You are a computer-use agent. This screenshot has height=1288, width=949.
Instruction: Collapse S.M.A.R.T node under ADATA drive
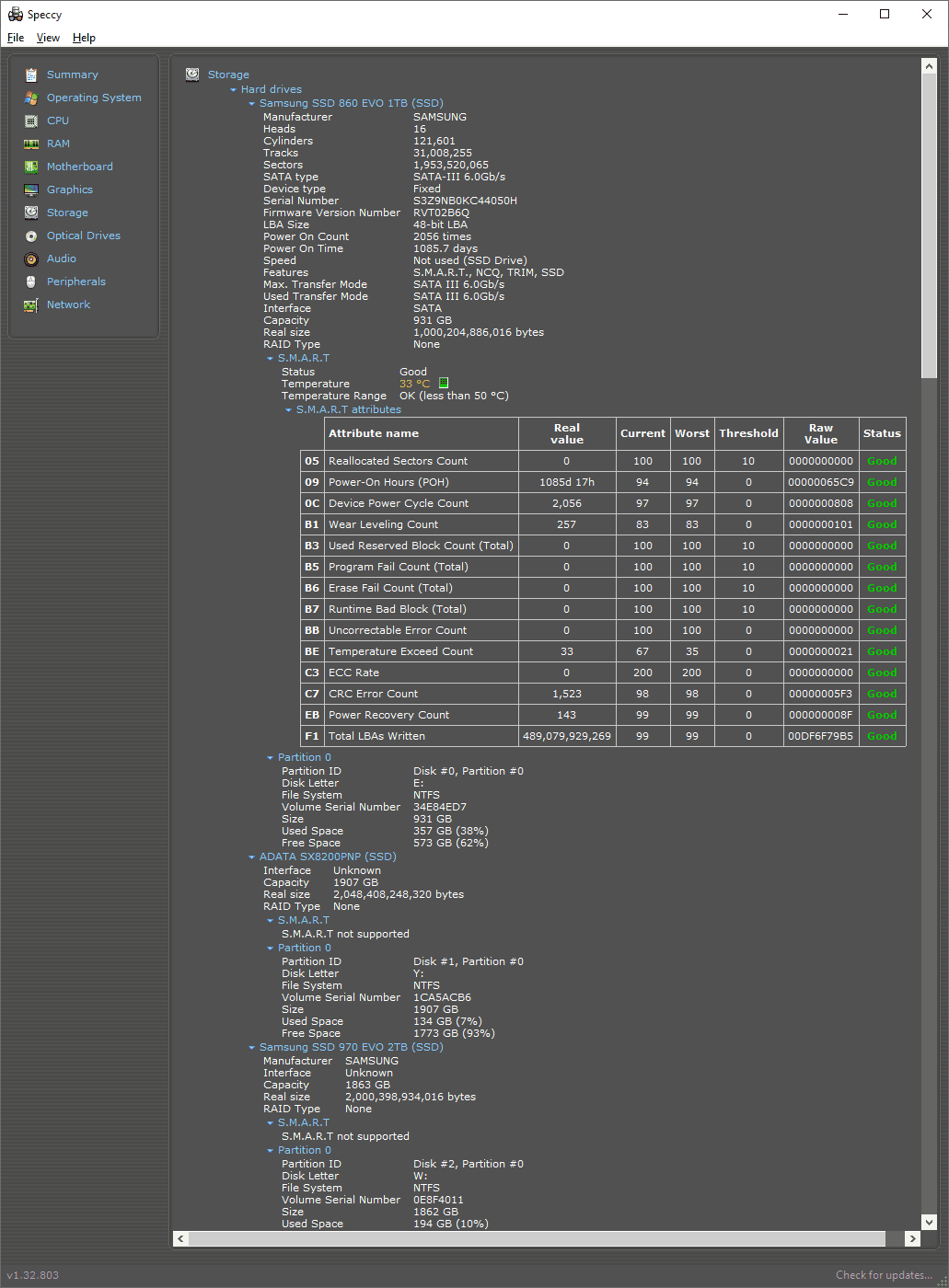coord(271,921)
